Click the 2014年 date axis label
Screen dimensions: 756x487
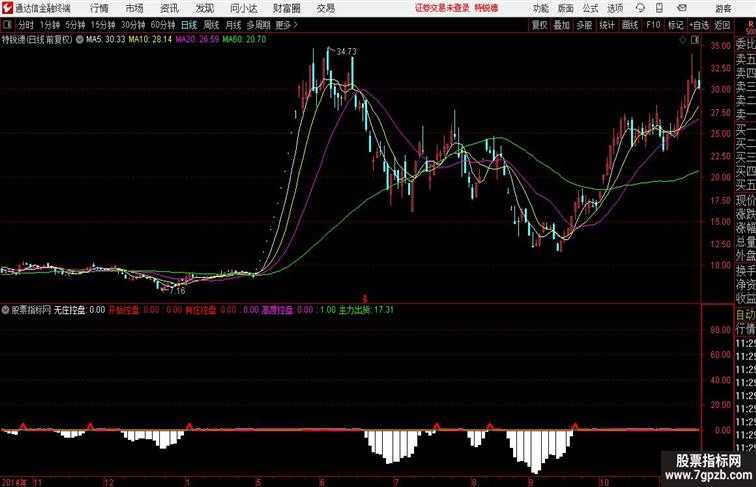pos(14,482)
